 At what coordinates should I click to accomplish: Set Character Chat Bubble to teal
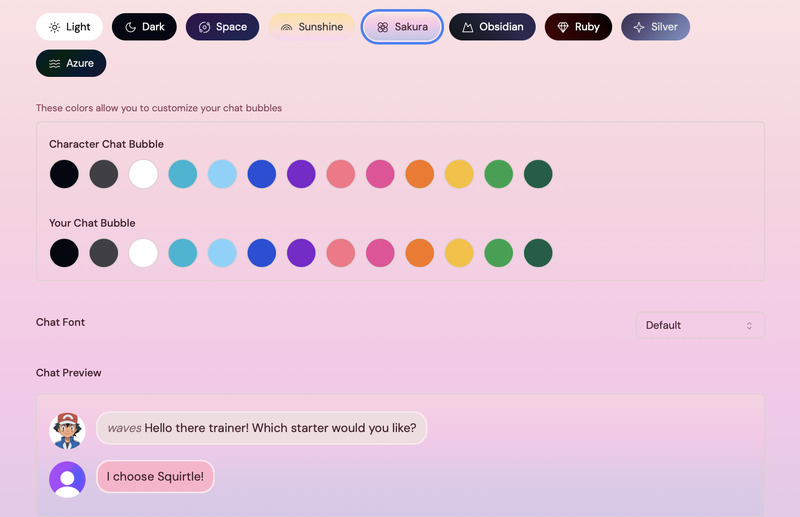[x=183, y=174]
